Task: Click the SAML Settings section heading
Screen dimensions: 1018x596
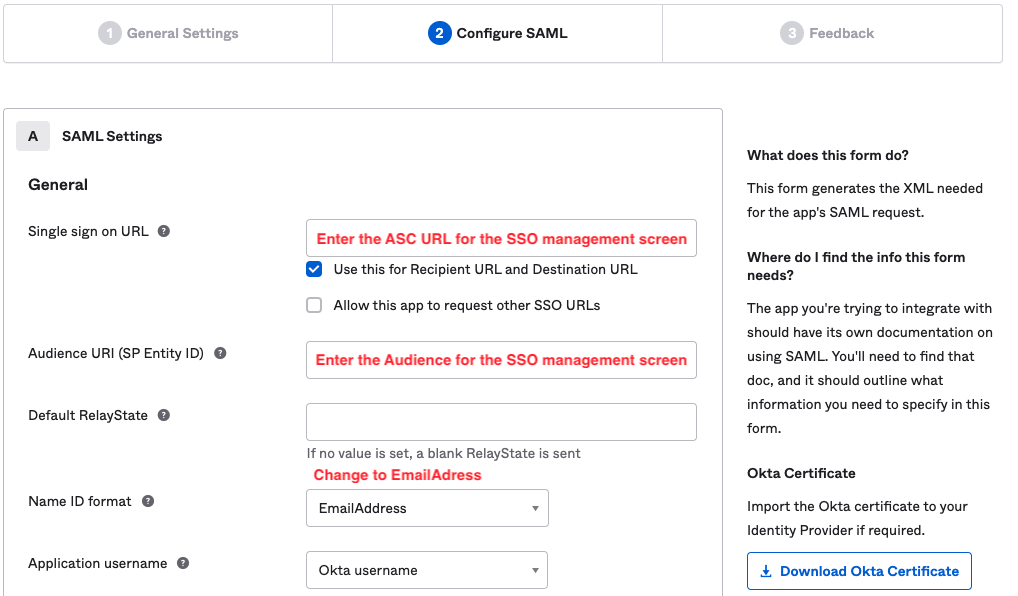Action: point(112,136)
